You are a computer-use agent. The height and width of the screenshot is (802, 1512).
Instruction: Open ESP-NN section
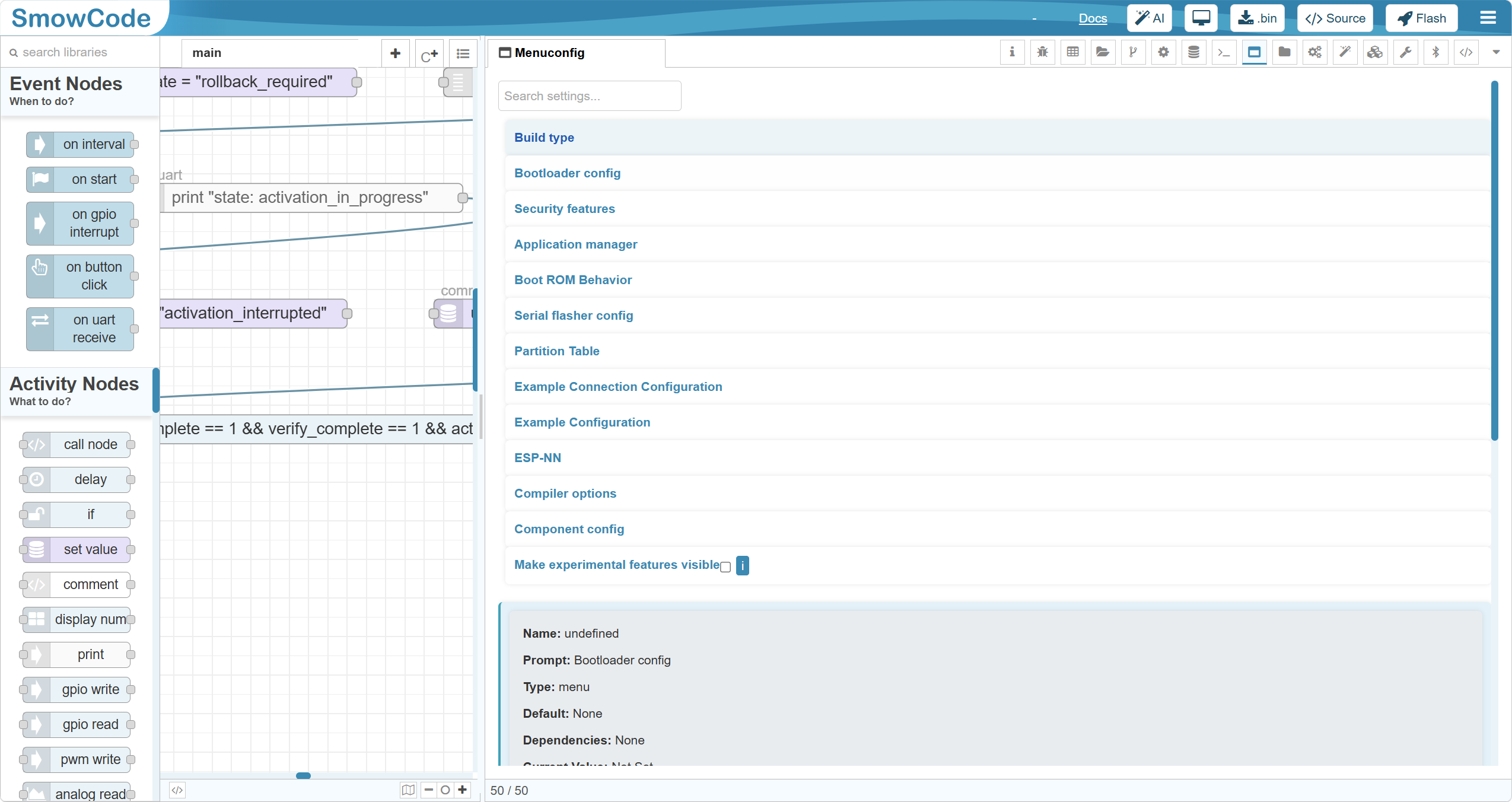997,458
